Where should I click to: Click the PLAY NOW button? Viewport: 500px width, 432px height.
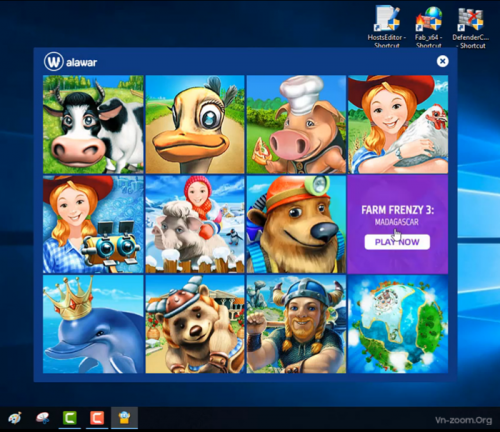397,242
